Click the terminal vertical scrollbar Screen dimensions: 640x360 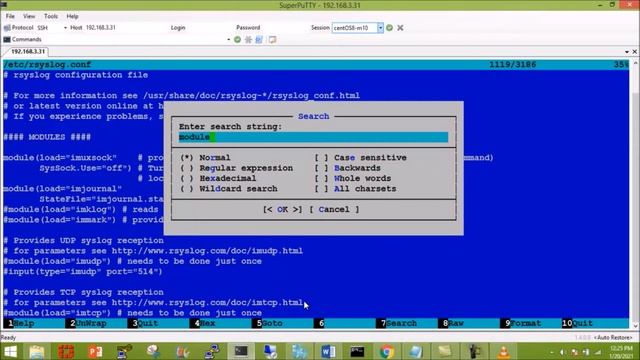[x=635, y=194]
